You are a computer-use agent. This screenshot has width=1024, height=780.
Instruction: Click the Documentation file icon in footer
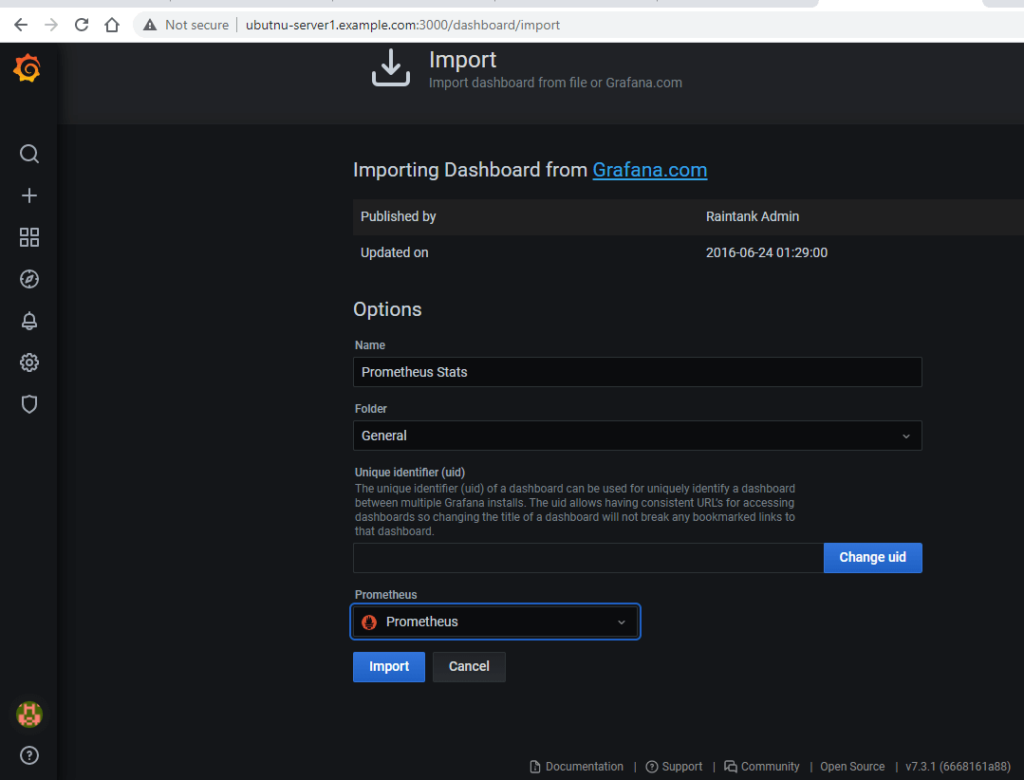tap(535, 766)
